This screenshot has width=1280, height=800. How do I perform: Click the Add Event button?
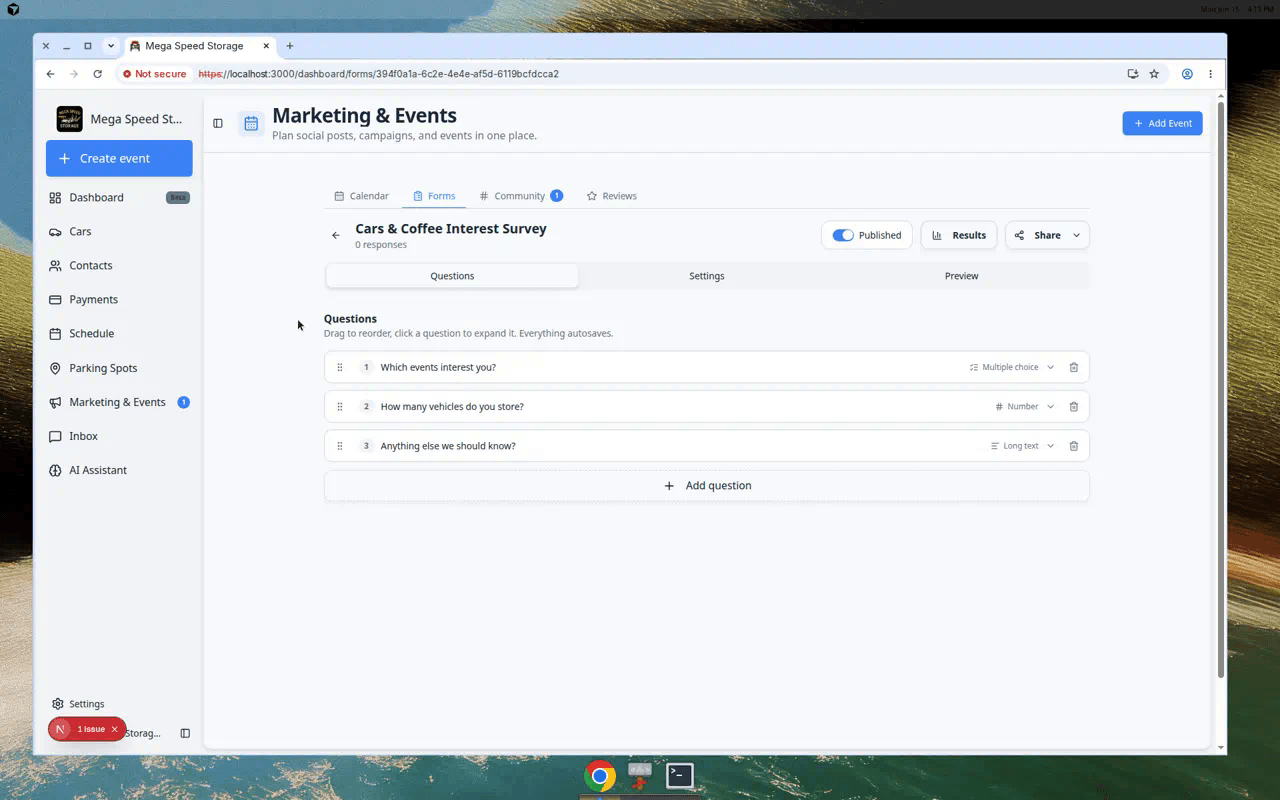pos(1162,123)
